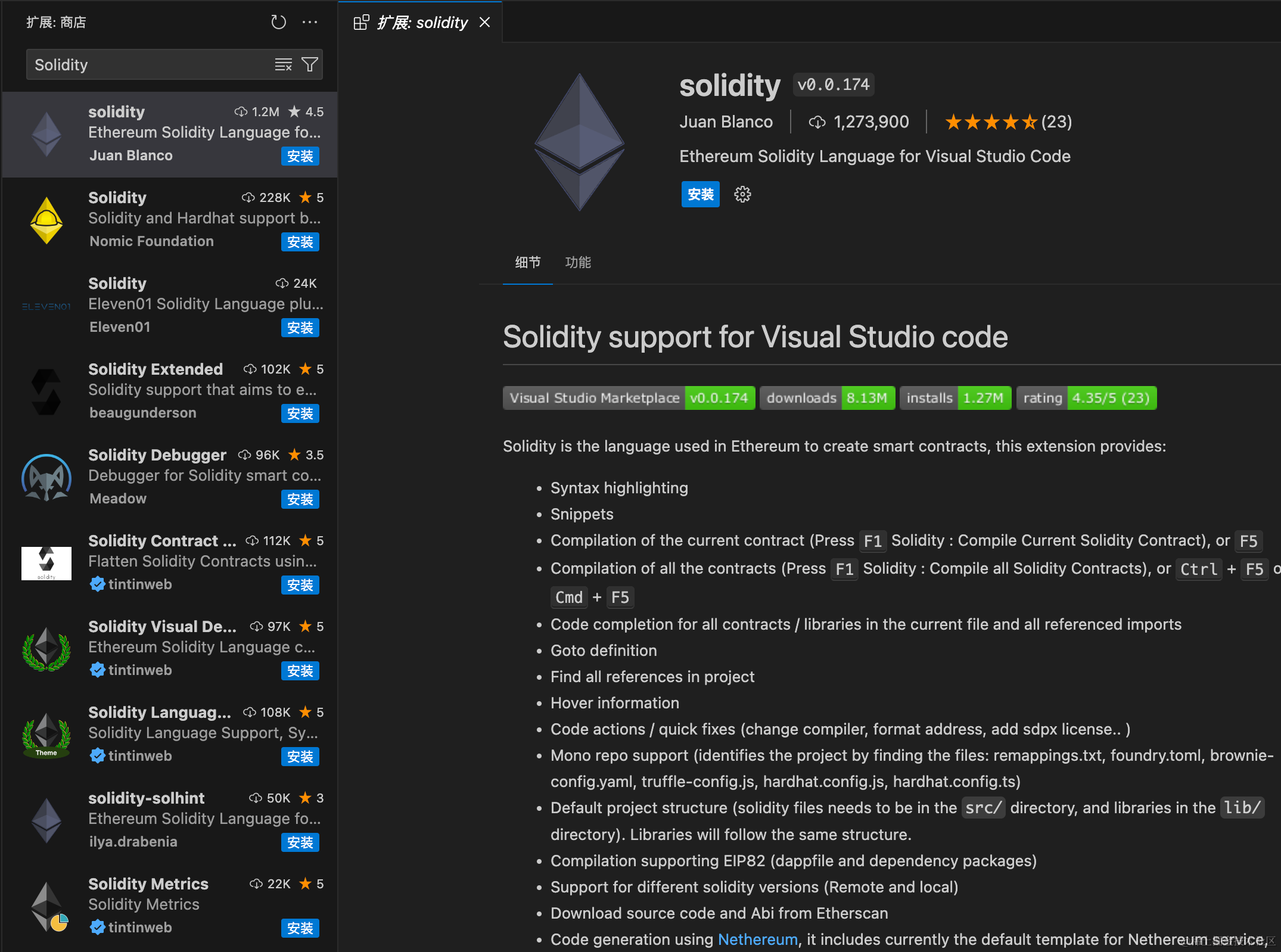Install the Juan Blanco solidity extension from header
The height and width of the screenshot is (952, 1281).
tap(700, 194)
